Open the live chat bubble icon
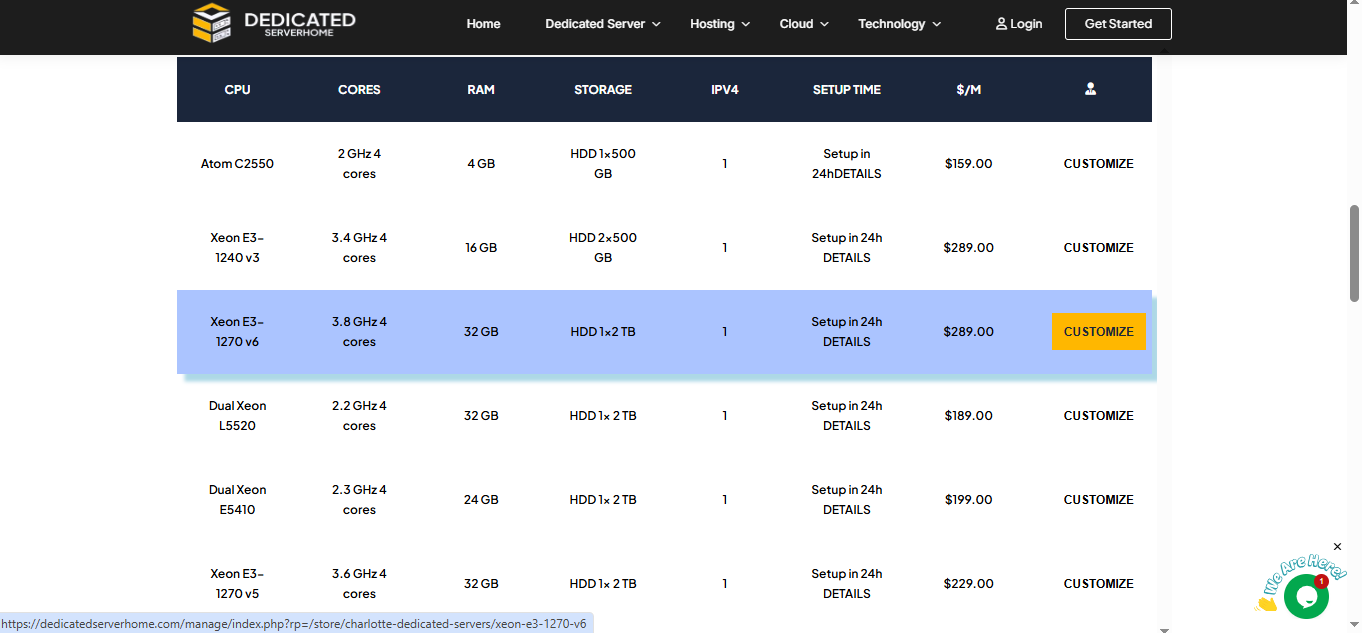This screenshot has width=1362, height=633. pos(1306,597)
